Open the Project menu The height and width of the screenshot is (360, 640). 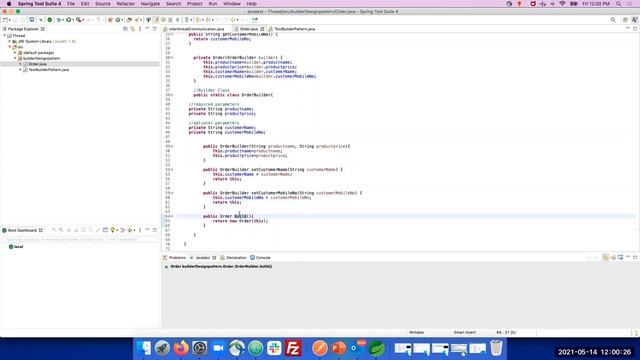[x=195, y=4]
